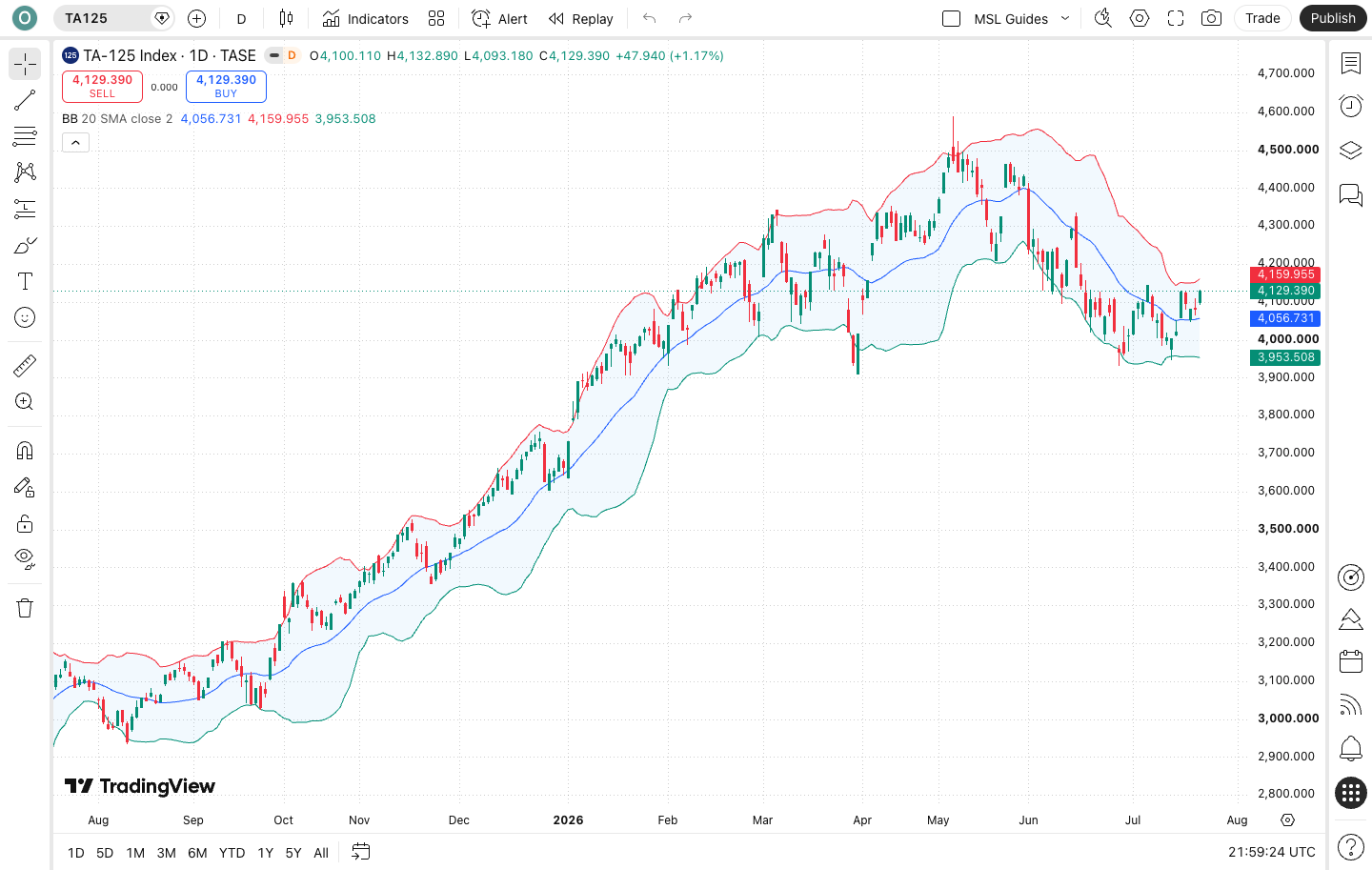Viewport: 1372px width, 870px height.
Task: Open the forecasting and measurement tools
Action: 25,209
